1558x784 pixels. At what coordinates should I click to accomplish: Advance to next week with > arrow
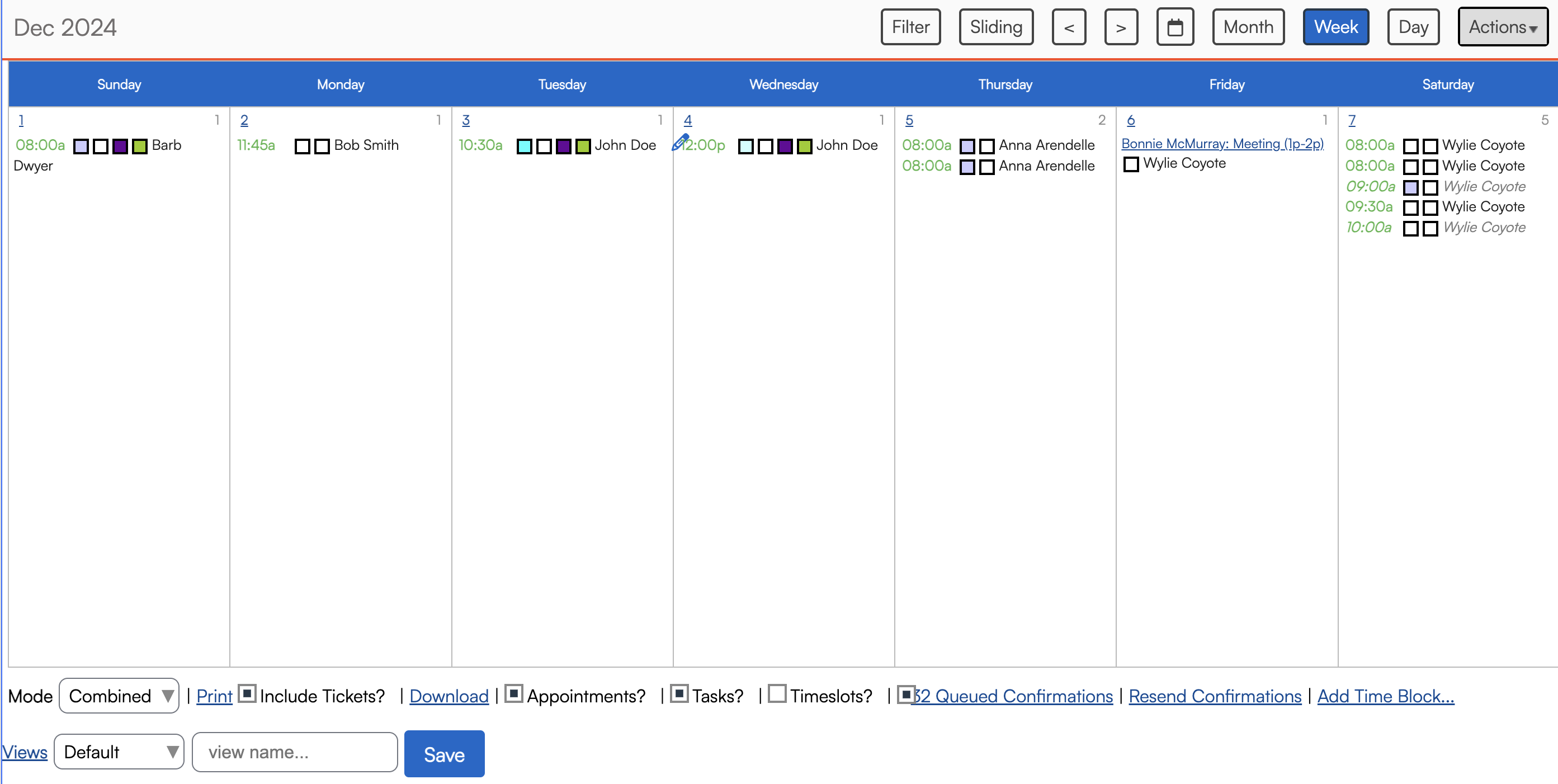(1121, 27)
